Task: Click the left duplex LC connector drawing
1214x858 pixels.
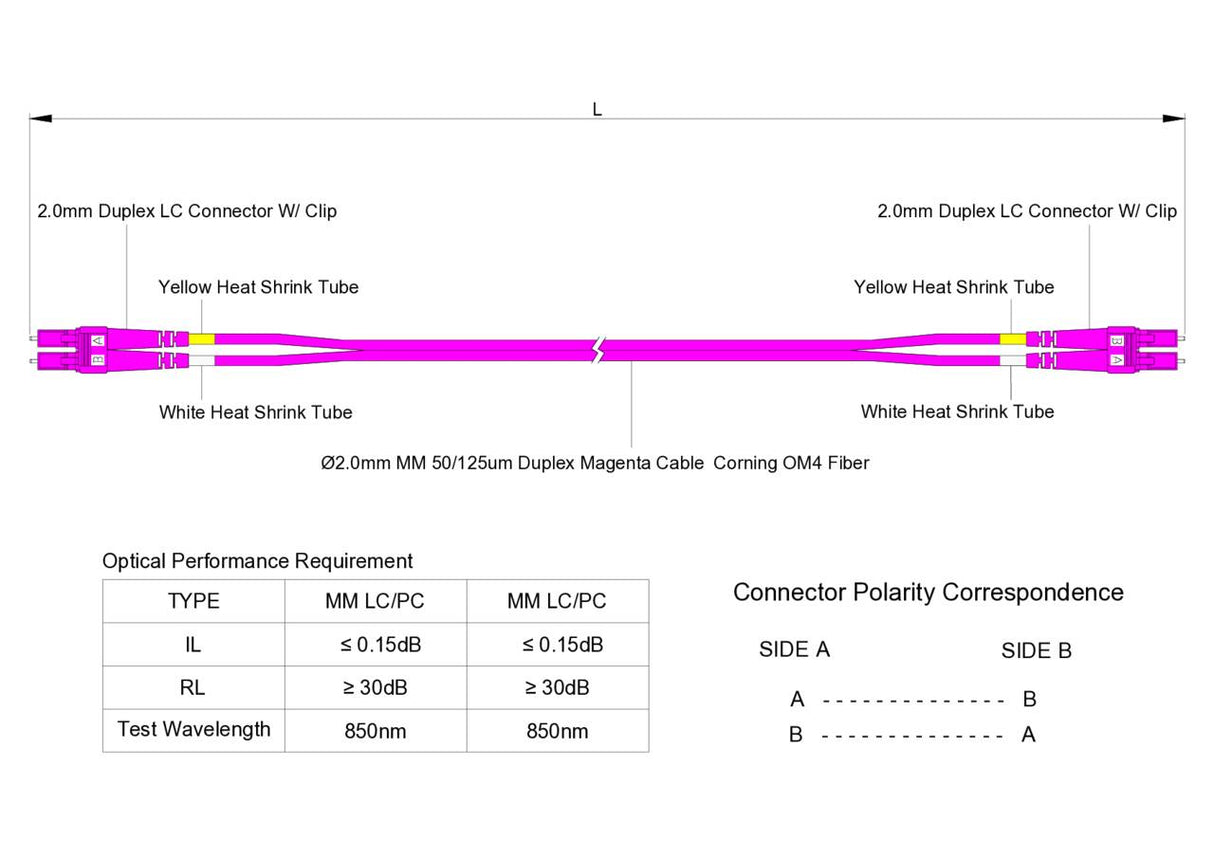Action: click(x=85, y=349)
